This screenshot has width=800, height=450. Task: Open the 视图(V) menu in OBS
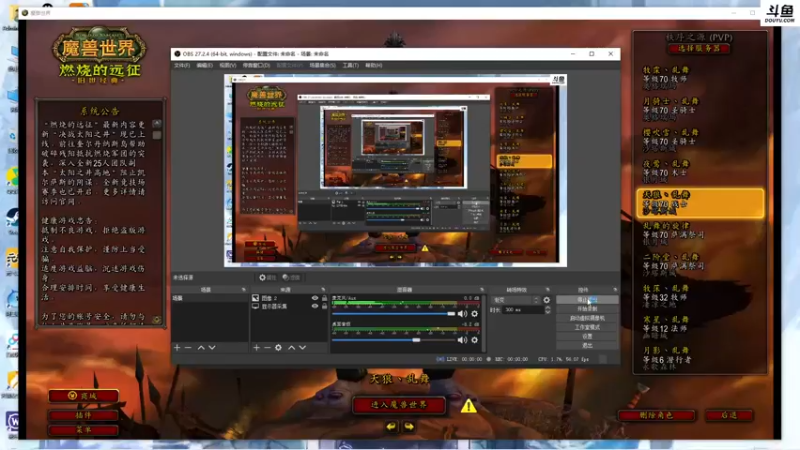point(228,65)
